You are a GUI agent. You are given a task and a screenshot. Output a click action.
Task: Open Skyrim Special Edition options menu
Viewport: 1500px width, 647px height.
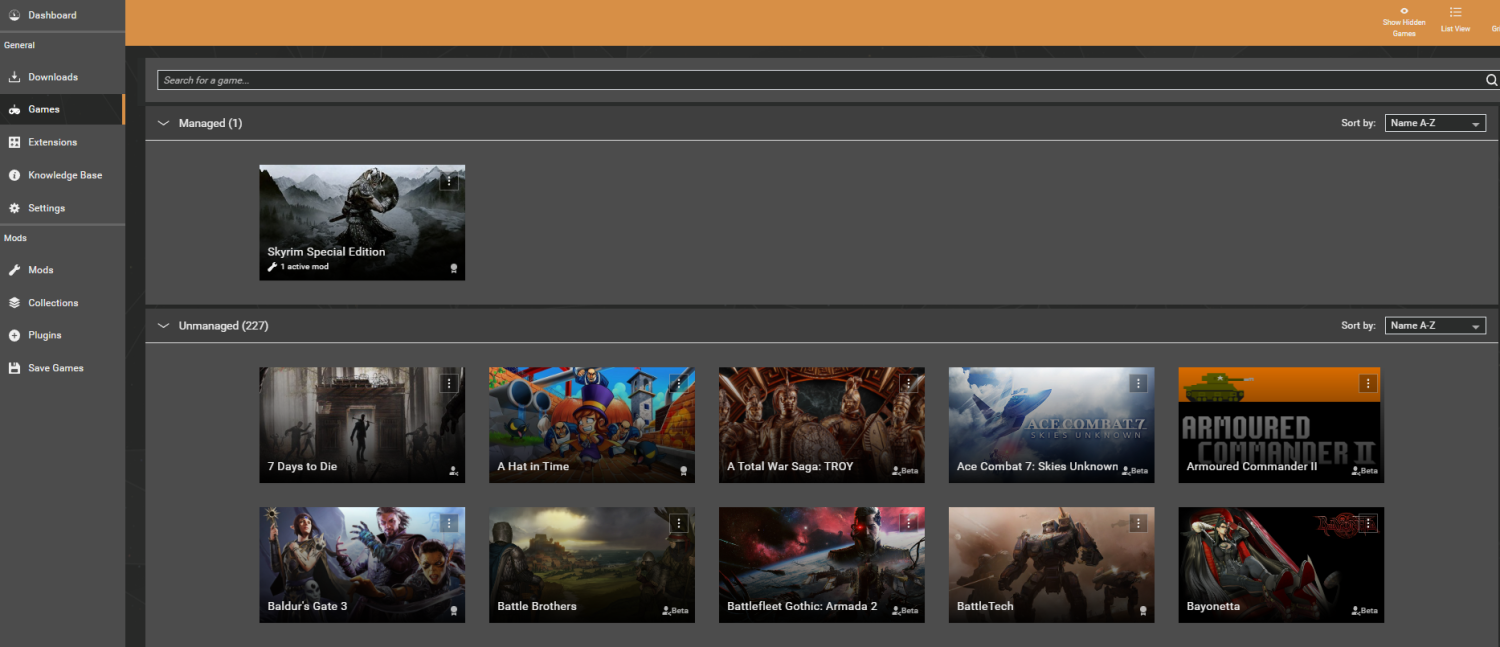pos(449,181)
